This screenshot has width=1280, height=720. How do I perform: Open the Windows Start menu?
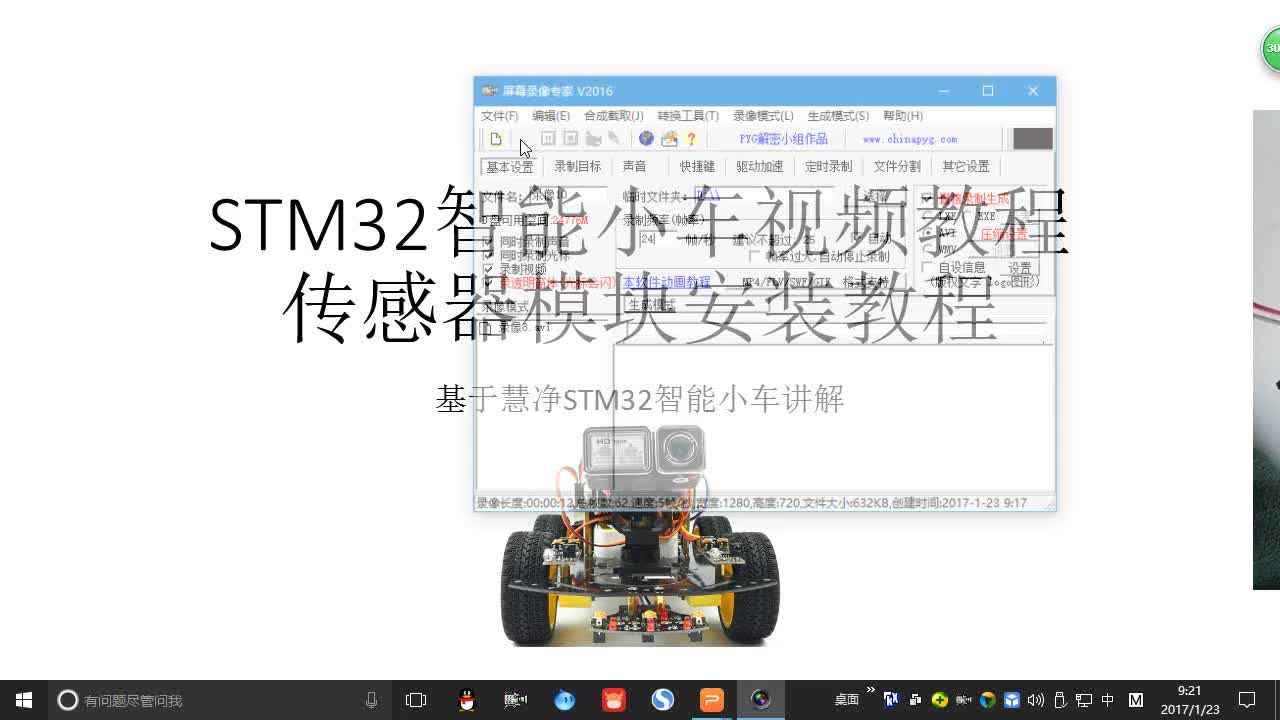[24, 700]
